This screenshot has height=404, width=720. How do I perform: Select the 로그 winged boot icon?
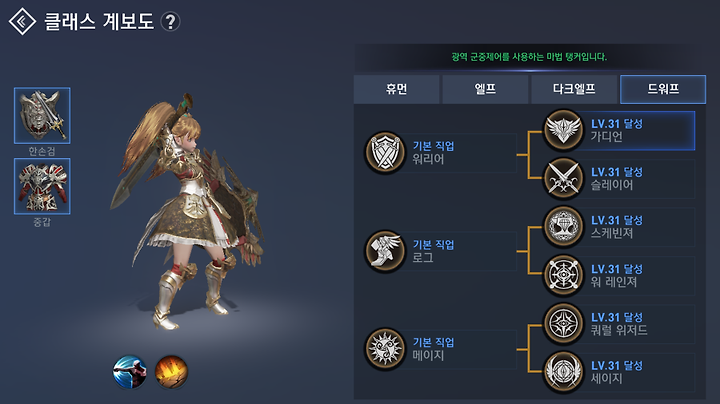385,251
